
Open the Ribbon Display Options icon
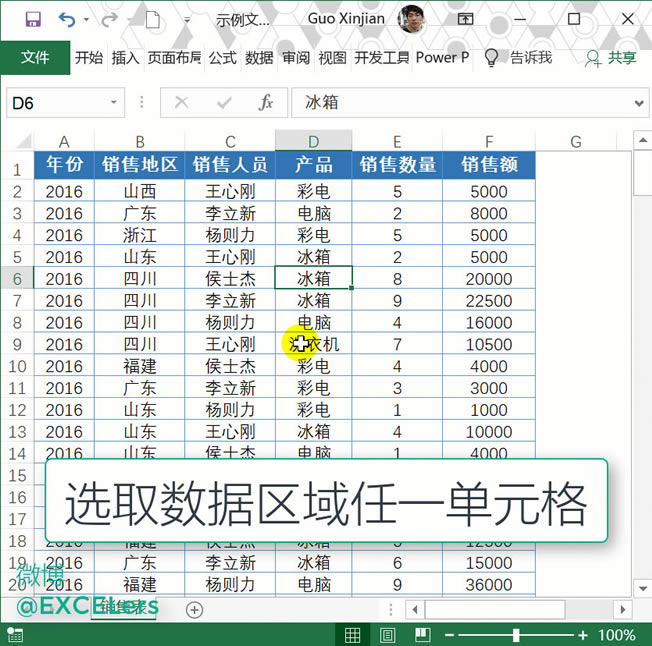pos(465,19)
